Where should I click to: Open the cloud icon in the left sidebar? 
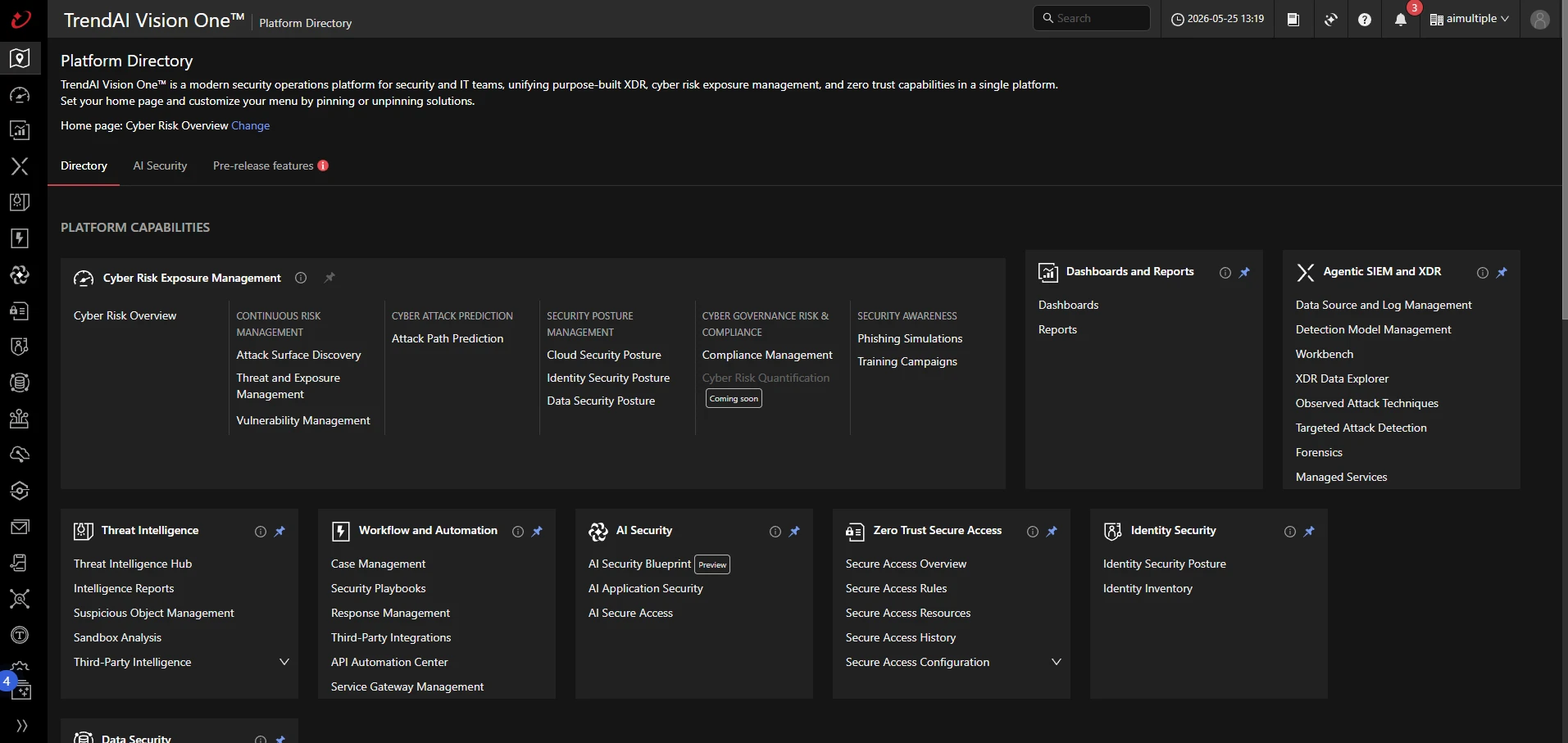click(20, 455)
